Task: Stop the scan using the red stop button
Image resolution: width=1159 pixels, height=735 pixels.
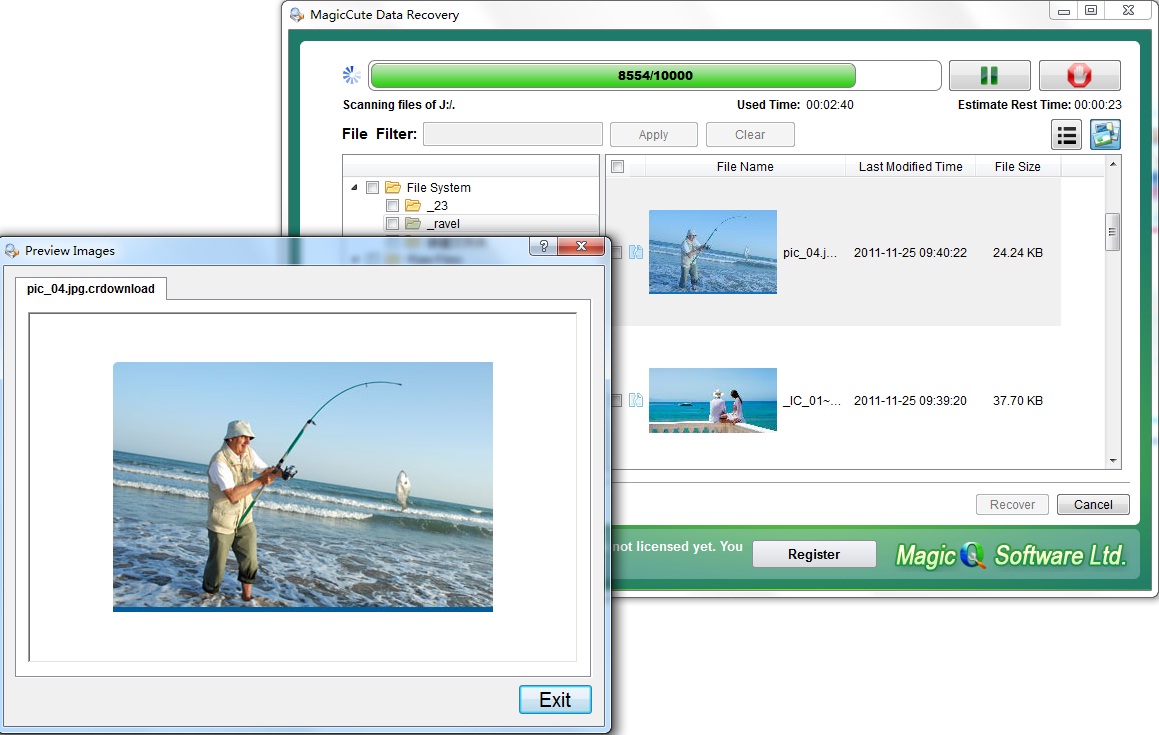Action: pyautogui.click(x=1079, y=76)
